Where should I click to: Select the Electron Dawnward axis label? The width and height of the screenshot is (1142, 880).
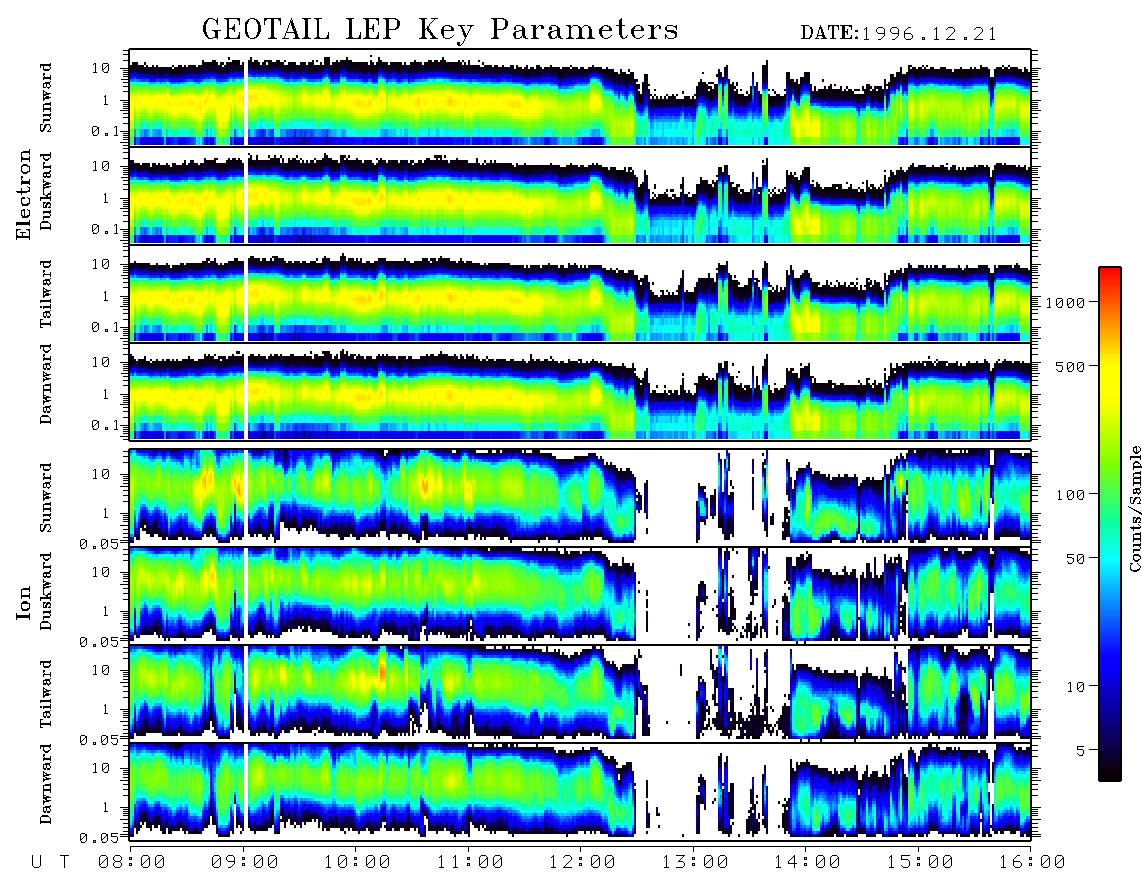click(x=46, y=384)
